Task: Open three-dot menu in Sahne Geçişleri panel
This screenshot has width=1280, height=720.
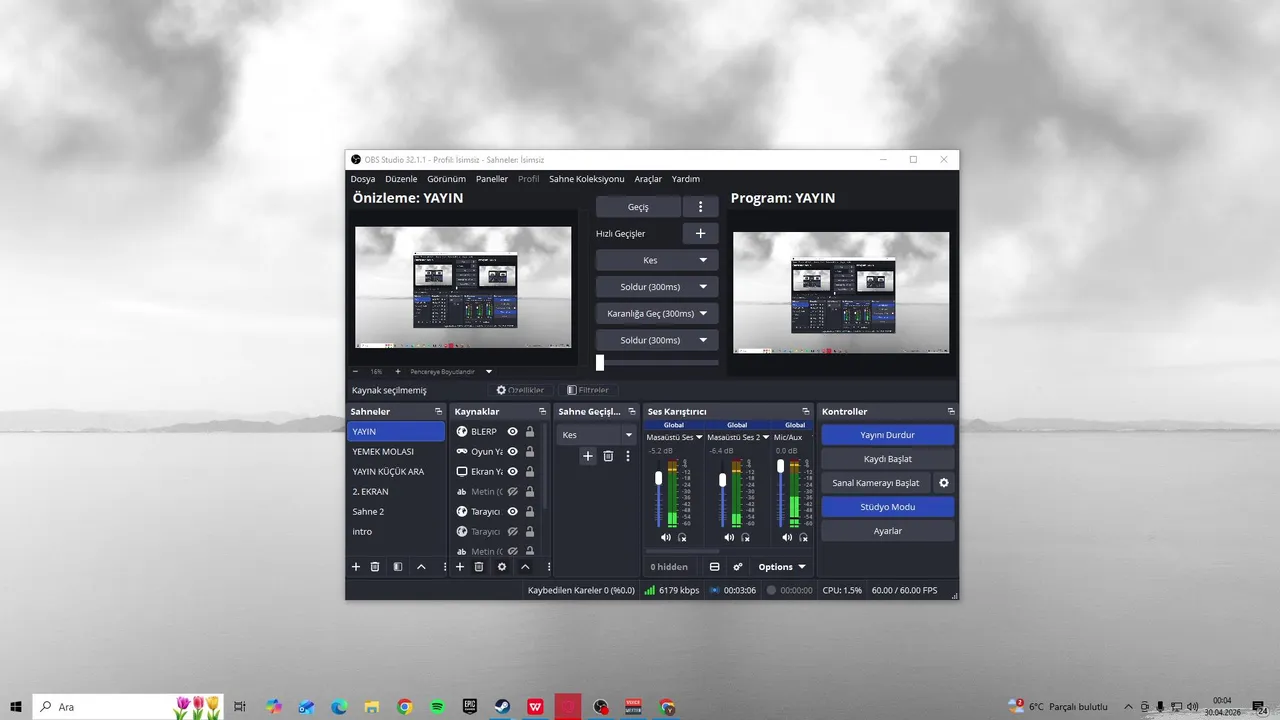Action: click(x=628, y=456)
